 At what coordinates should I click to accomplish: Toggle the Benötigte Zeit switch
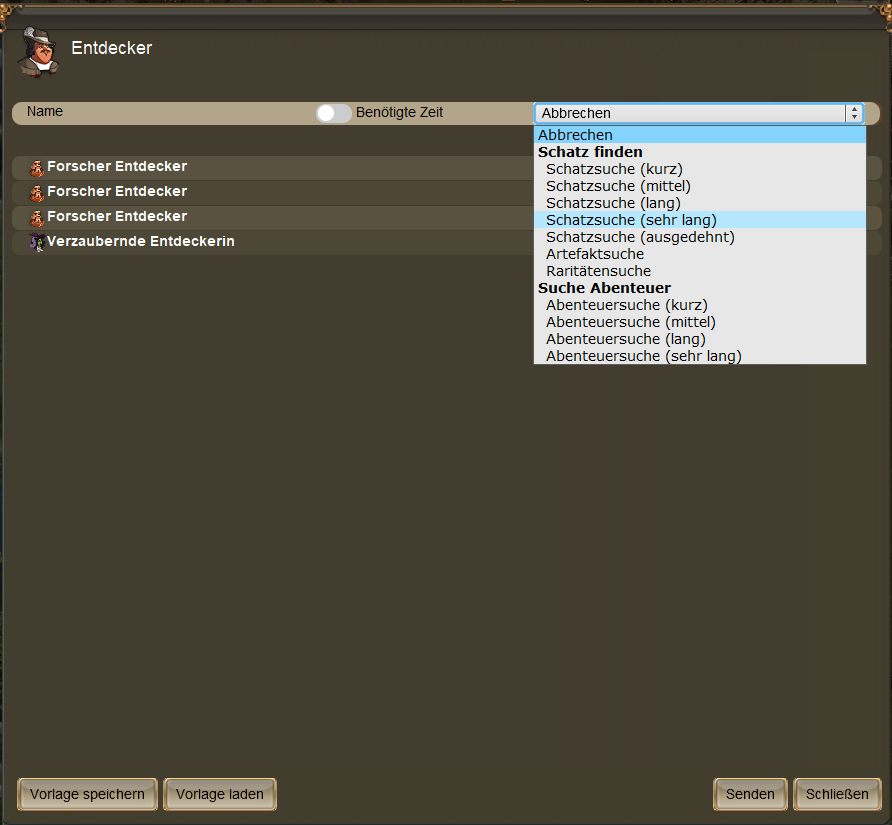coord(333,113)
